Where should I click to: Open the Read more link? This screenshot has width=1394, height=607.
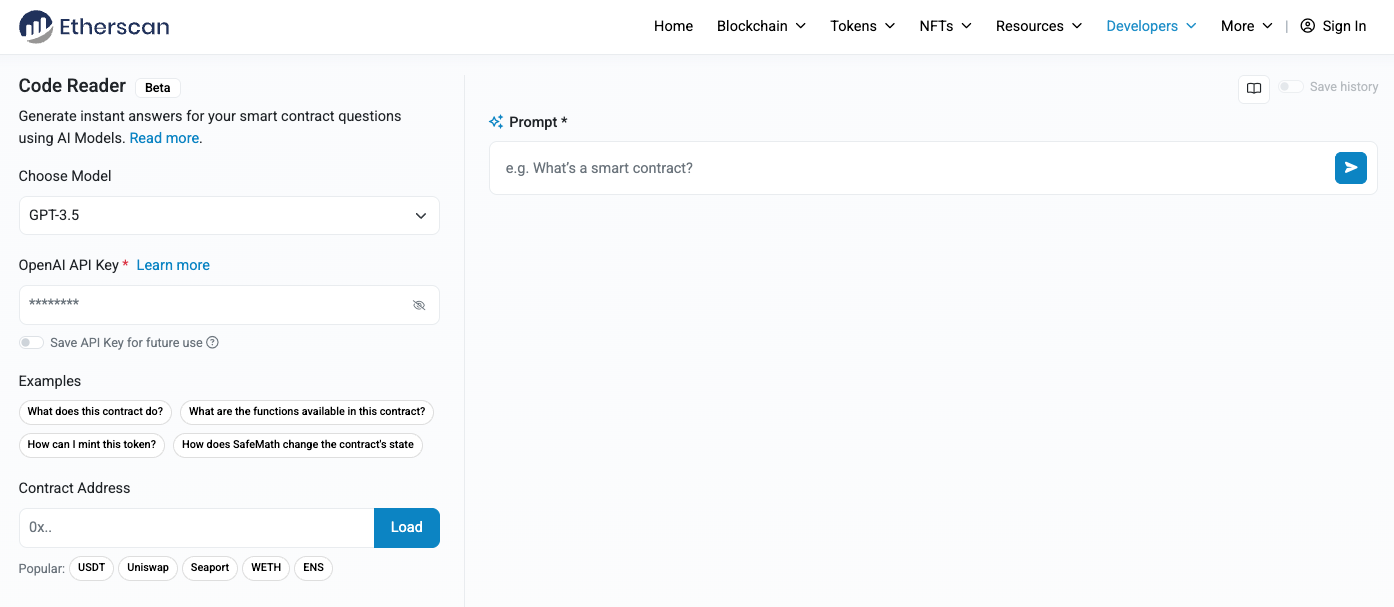click(164, 138)
